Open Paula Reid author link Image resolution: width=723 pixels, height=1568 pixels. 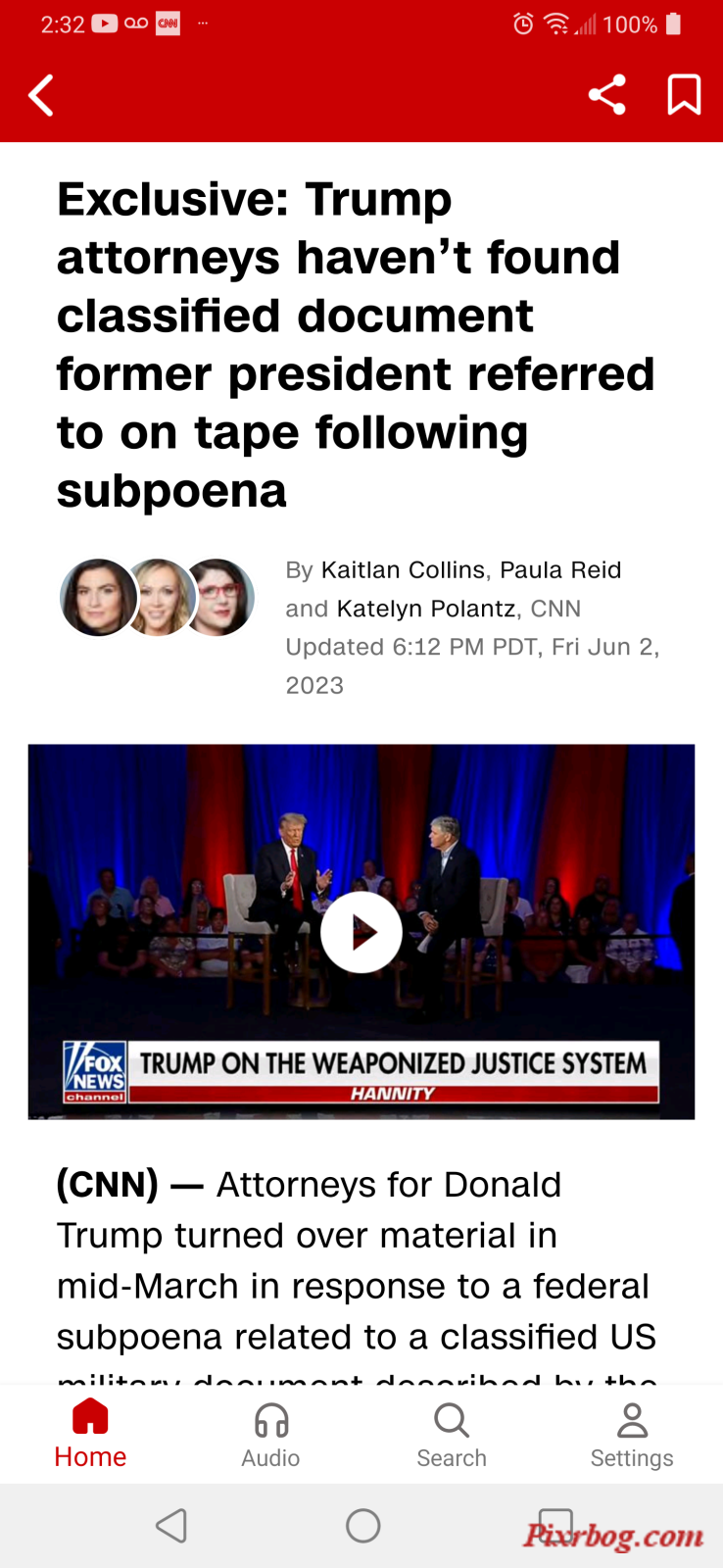[x=560, y=570]
